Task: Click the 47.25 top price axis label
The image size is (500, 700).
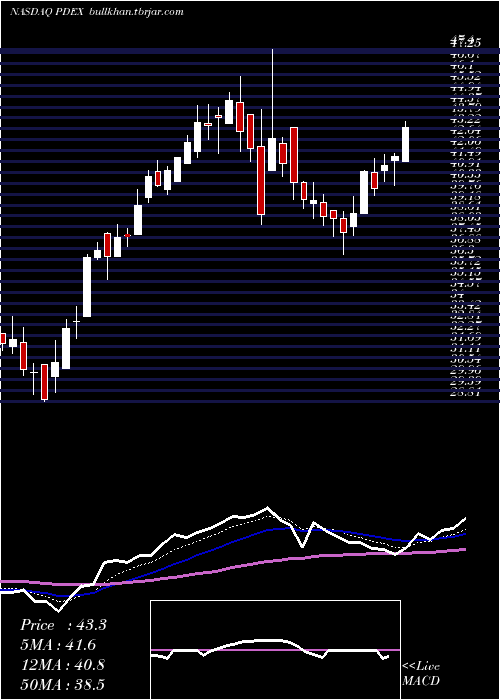Action: (465, 42)
